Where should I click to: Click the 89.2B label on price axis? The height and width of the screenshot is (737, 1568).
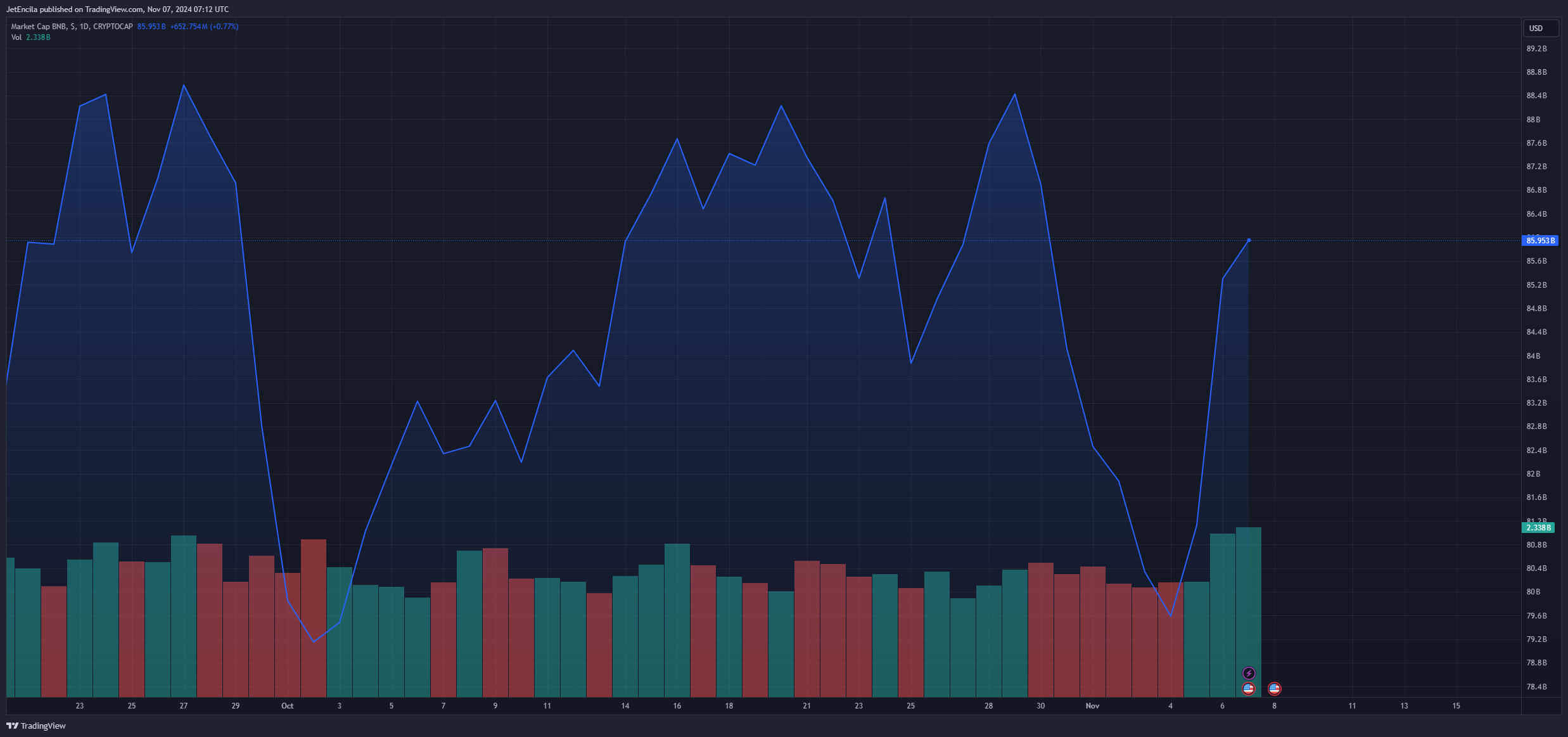point(1536,49)
